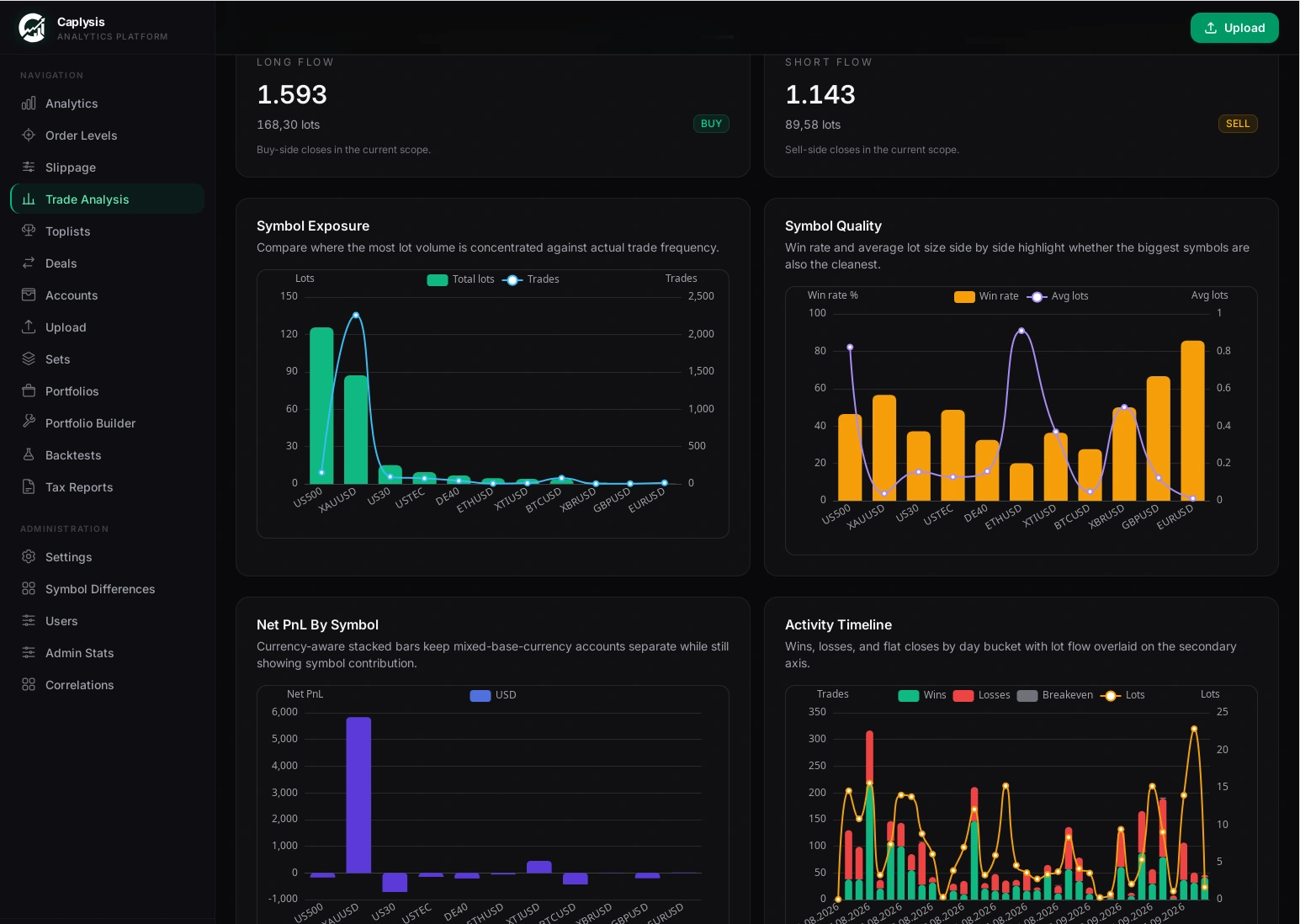Click the XAUUSD bar in Net PnL chart

(x=358, y=795)
